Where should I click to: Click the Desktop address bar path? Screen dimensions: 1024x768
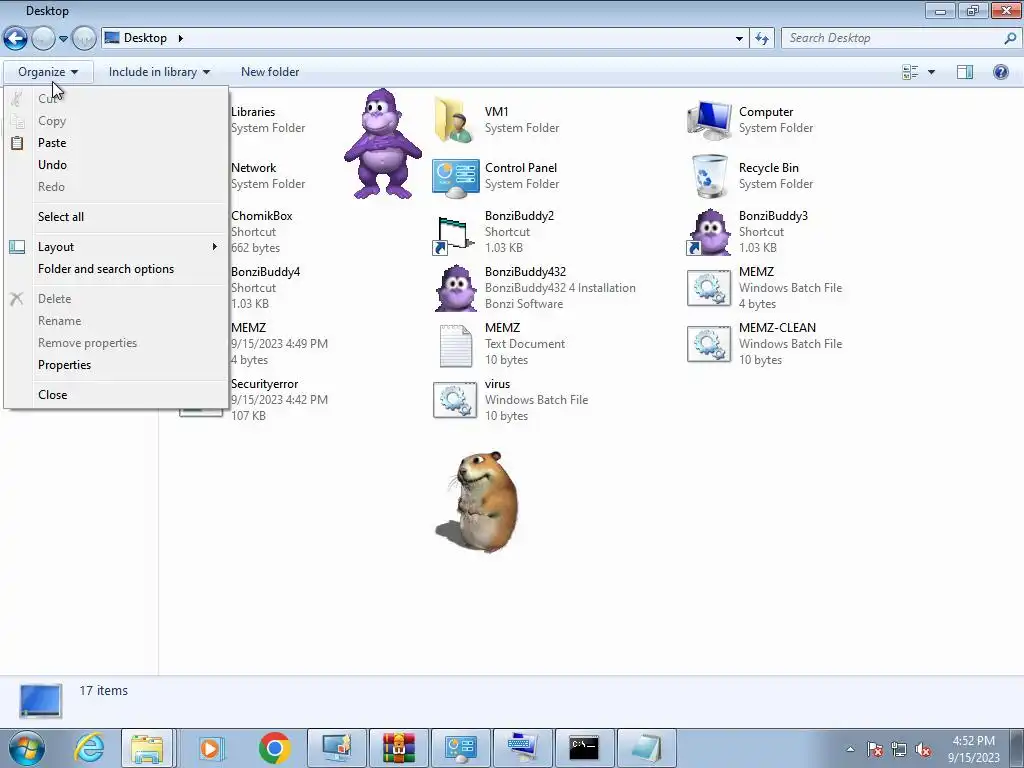click(x=145, y=38)
